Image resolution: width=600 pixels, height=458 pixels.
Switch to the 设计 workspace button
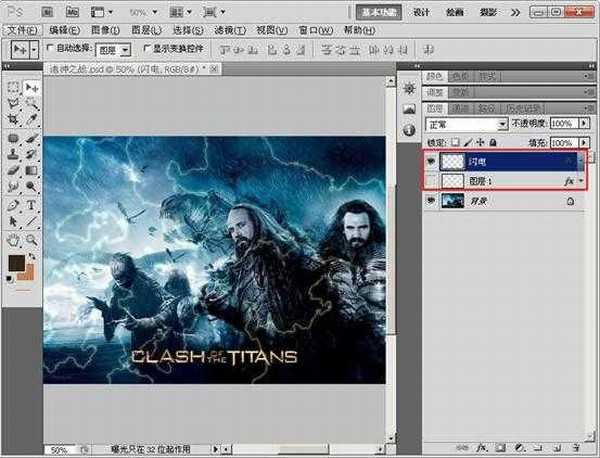(x=422, y=13)
